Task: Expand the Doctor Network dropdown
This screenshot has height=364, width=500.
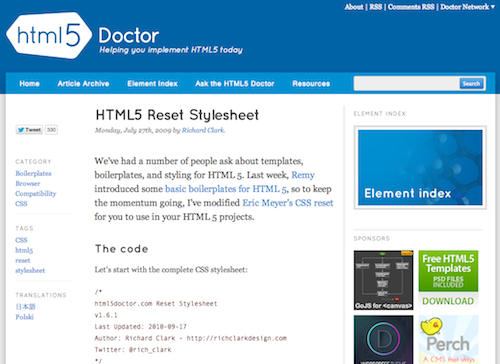Action: [x=467, y=7]
